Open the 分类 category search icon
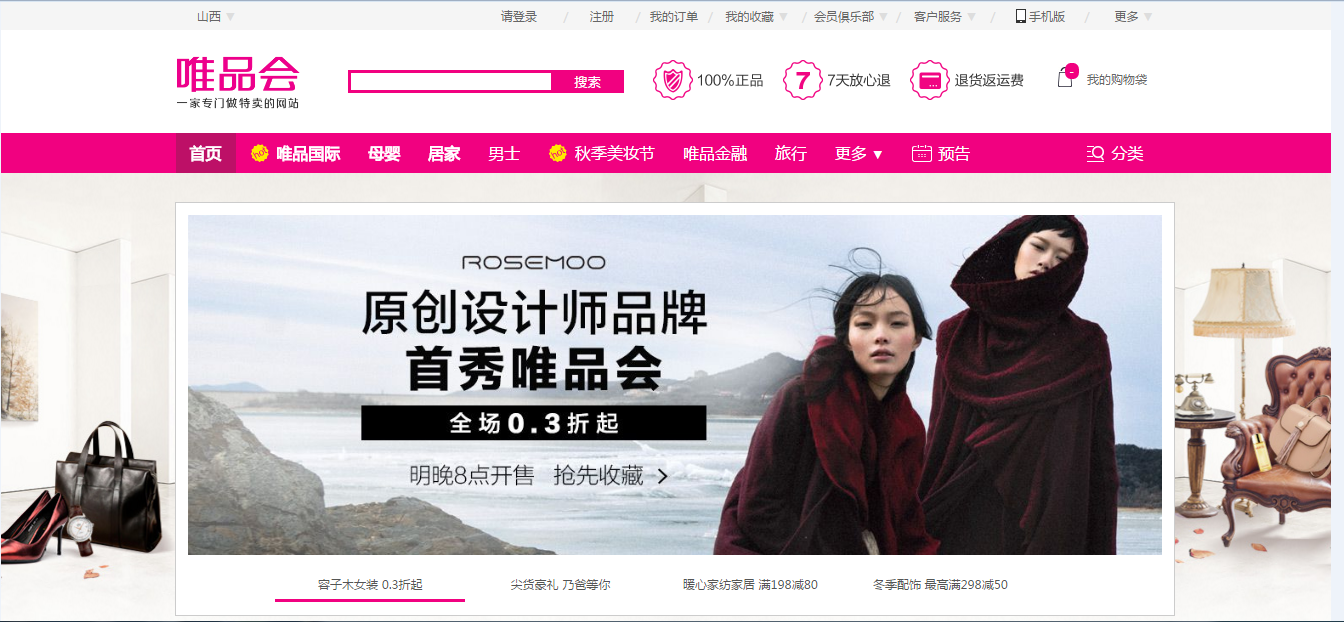Viewport: 1344px width, 622px height. pyautogui.click(x=1095, y=154)
